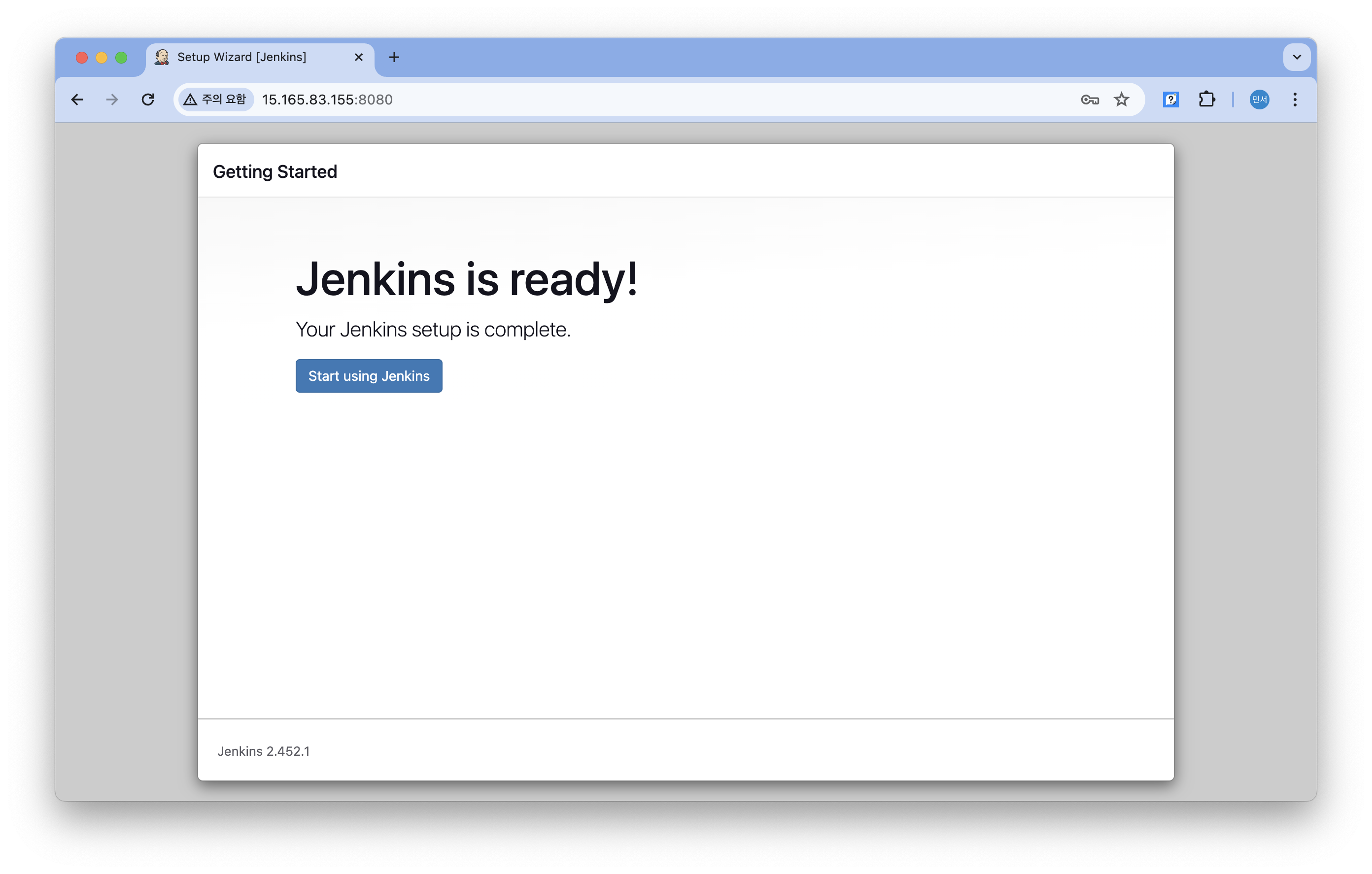Reload the Jenkins page
Screen dimensions: 1372x874
point(148,100)
